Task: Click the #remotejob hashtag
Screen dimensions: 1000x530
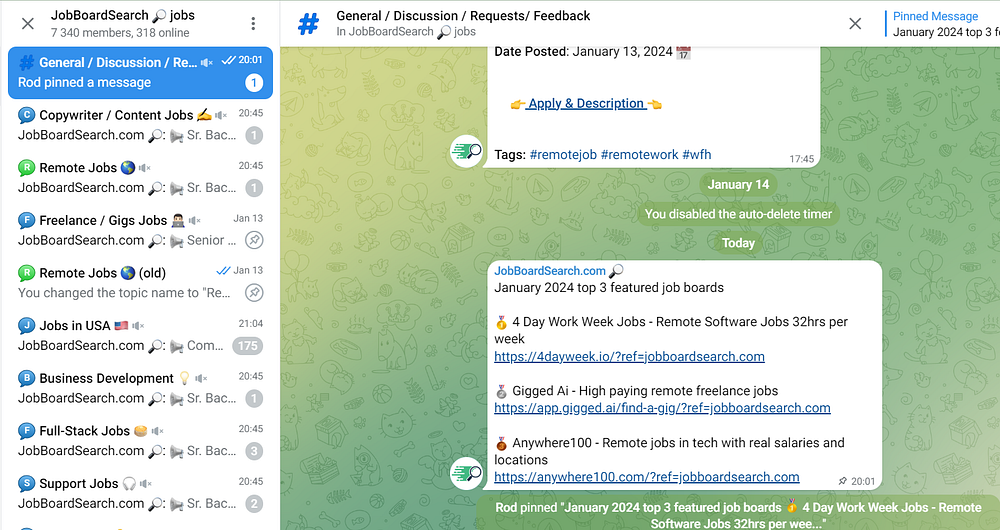Action: pos(563,154)
